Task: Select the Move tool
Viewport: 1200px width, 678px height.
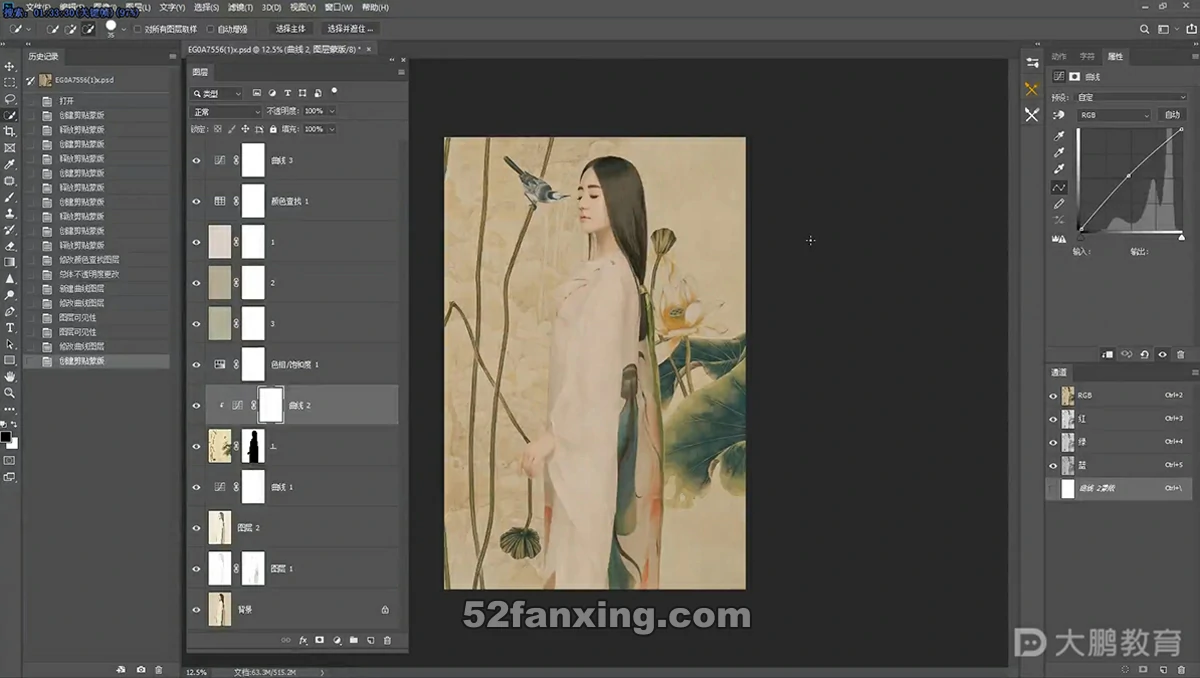Action: click(10, 66)
